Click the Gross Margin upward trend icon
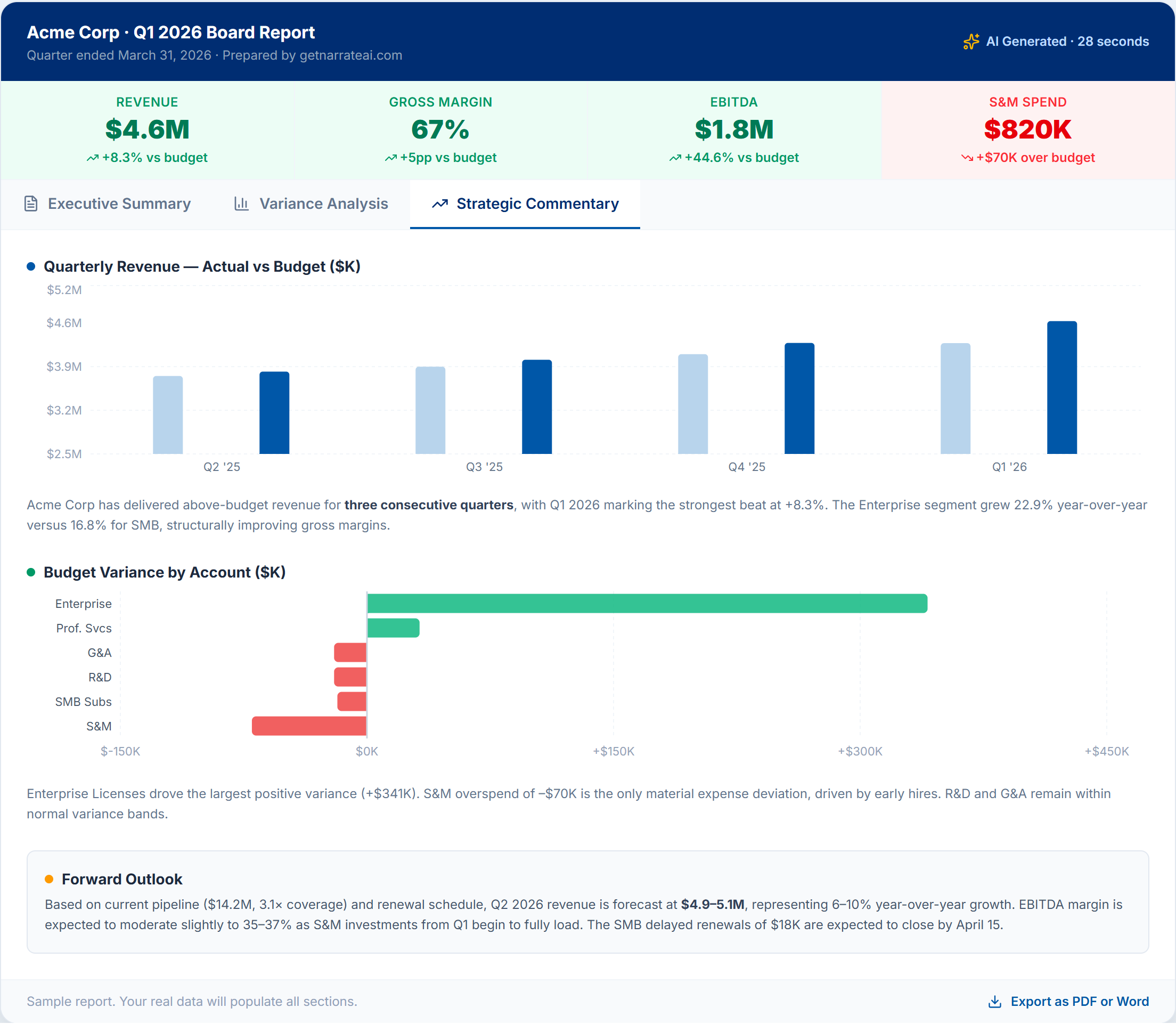Image resolution: width=1176 pixels, height=1024 pixels. [x=390, y=158]
